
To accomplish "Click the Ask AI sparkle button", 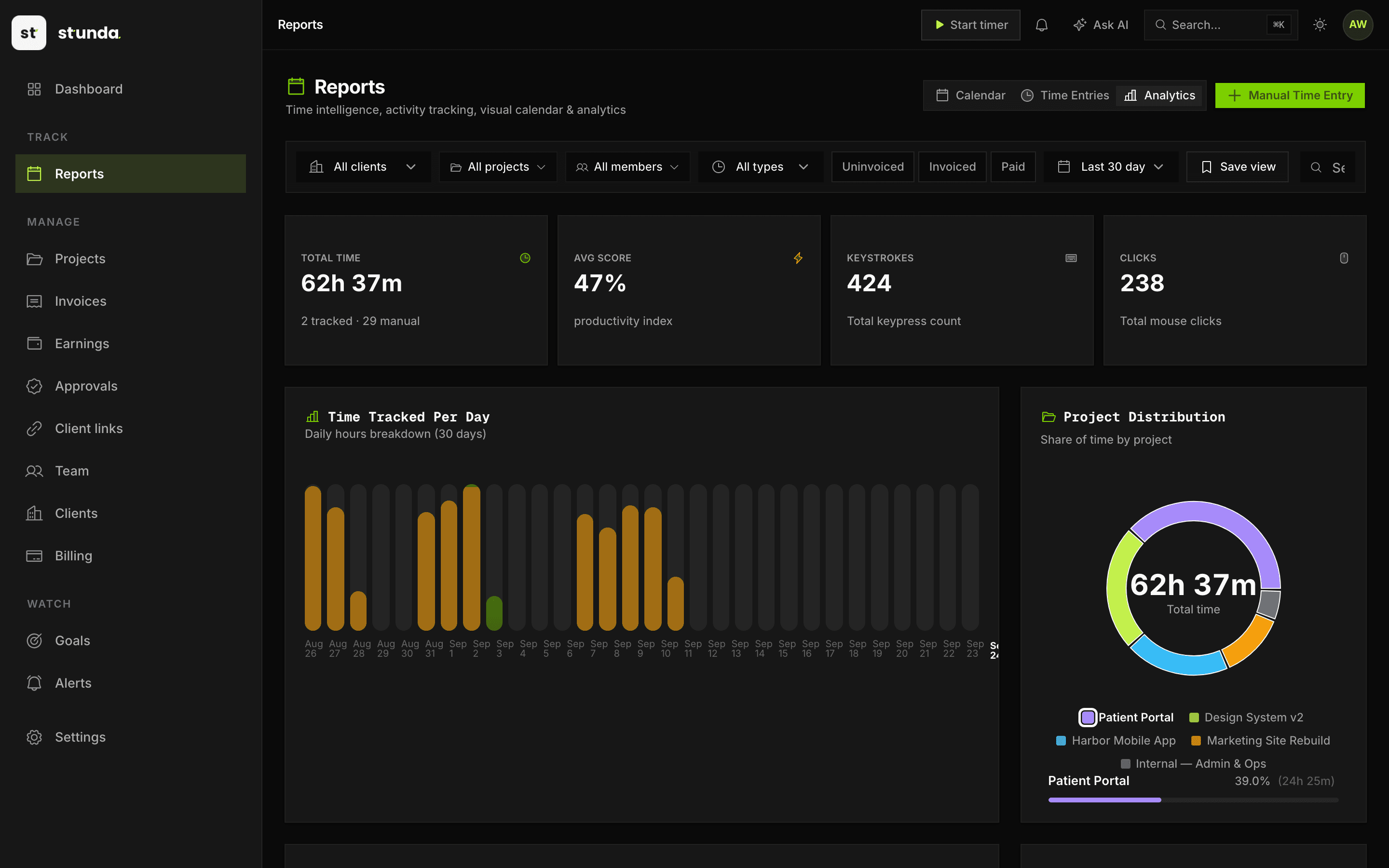I will tap(1100, 25).
